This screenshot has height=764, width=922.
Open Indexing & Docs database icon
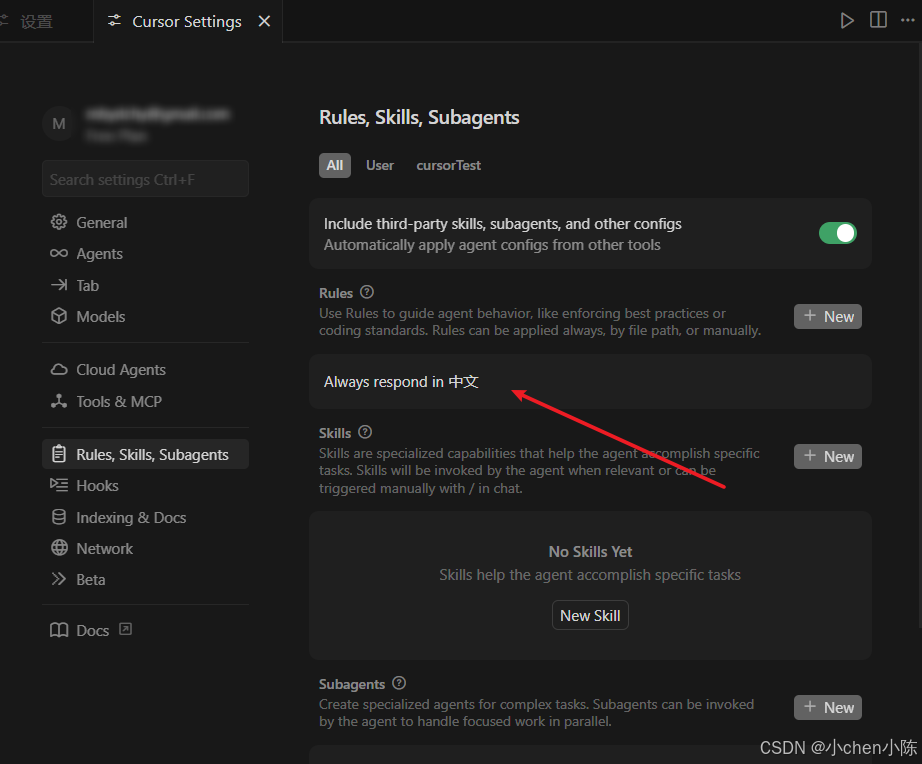(59, 517)
